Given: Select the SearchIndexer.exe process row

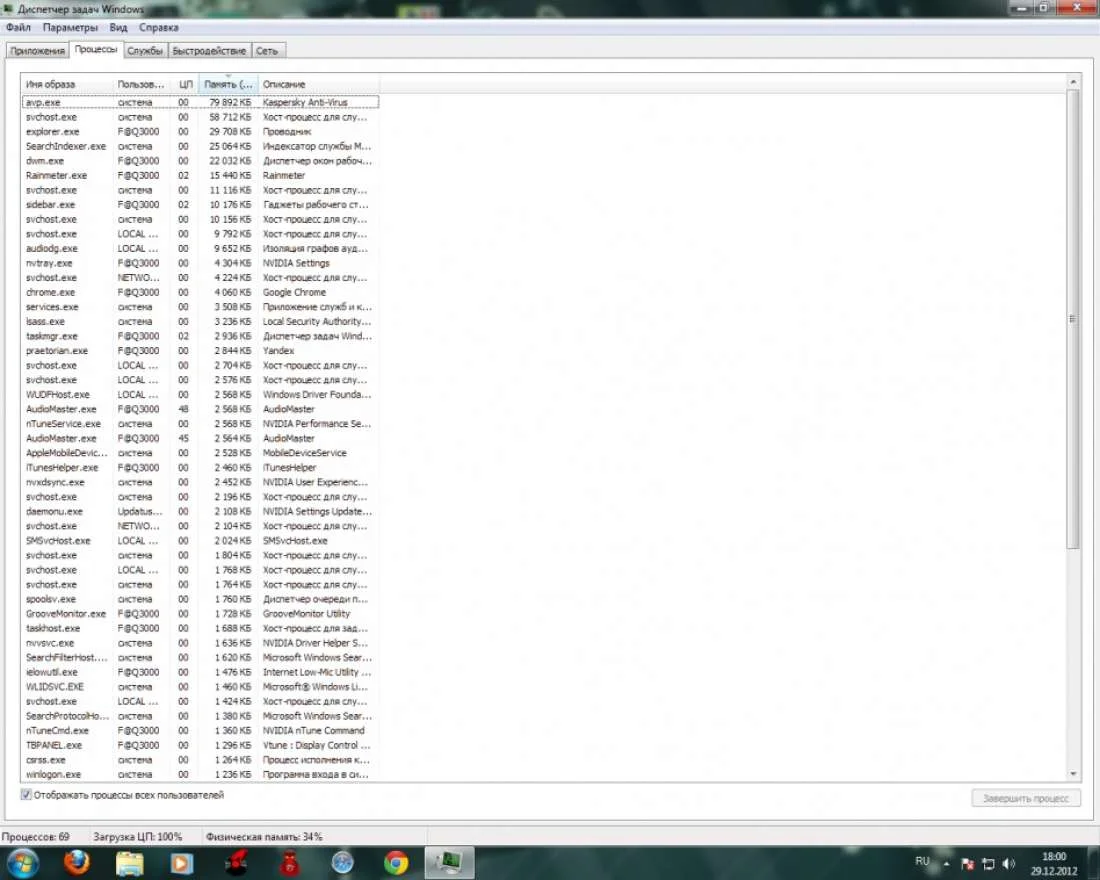Looking at the screenshot, I should click(200, 147).
